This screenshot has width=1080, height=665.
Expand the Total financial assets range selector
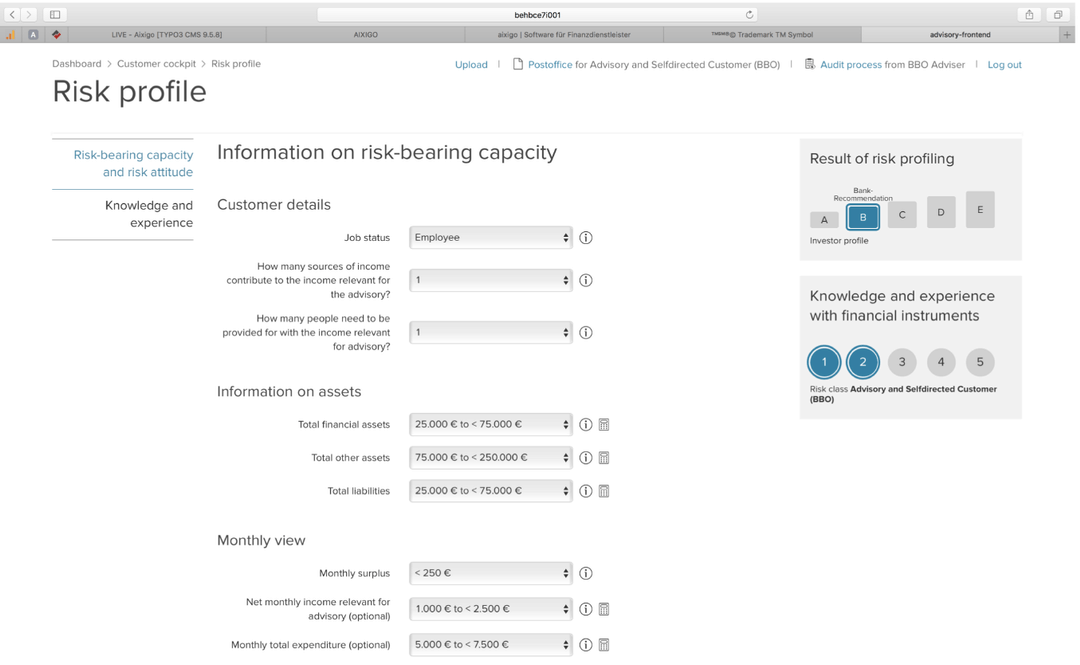(x=490, y=424)
